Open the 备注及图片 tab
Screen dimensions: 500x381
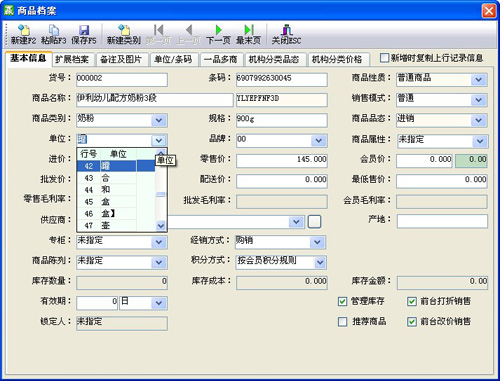[x=121, y=60]
